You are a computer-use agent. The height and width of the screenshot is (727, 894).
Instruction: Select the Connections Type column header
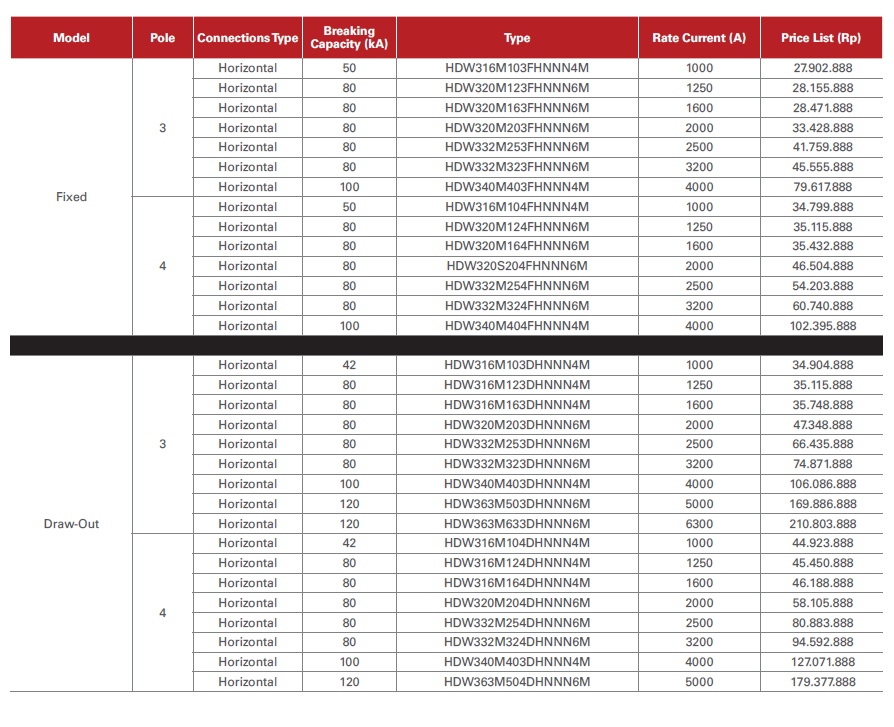coord(247,38)
